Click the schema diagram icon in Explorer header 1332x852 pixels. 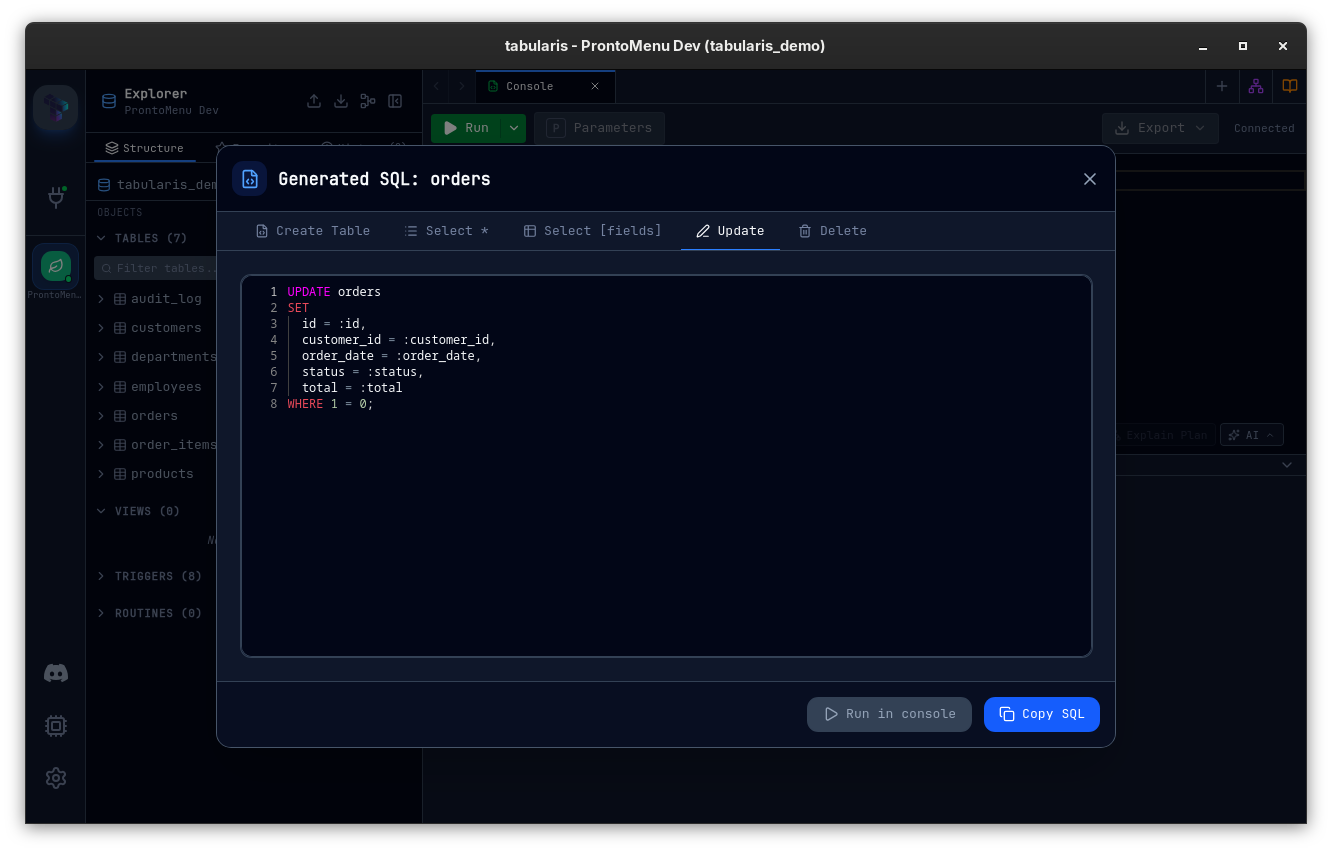pyautogui.click(x=368, y=101)
